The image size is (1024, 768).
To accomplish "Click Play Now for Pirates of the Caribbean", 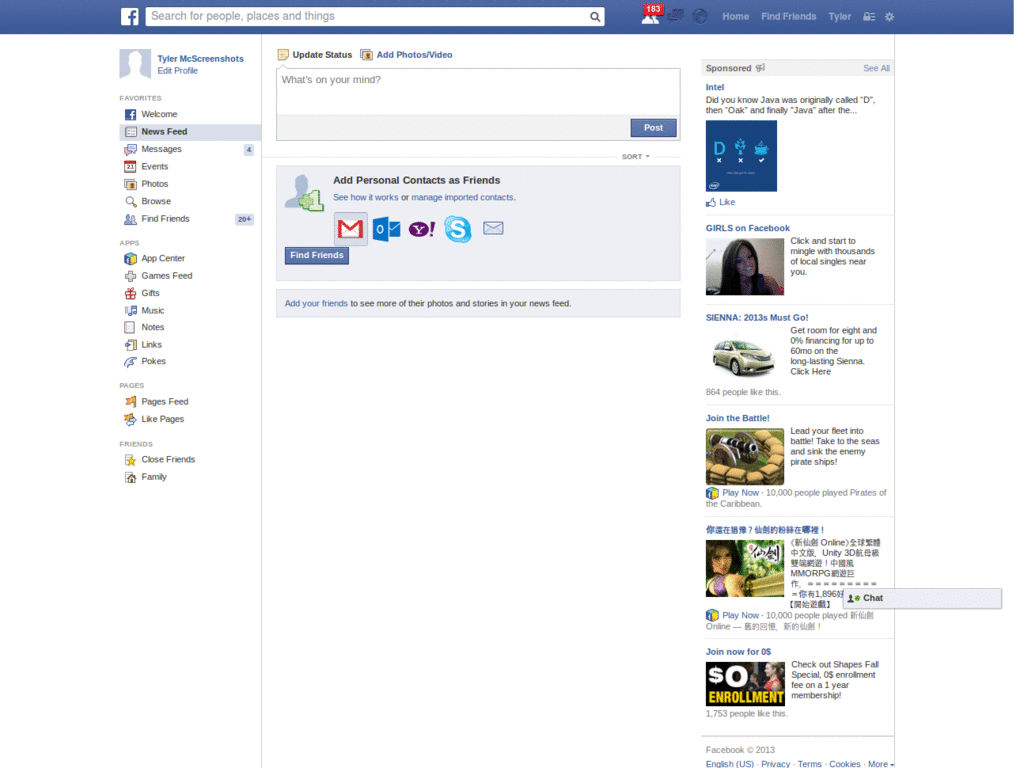I will [740, 493].
